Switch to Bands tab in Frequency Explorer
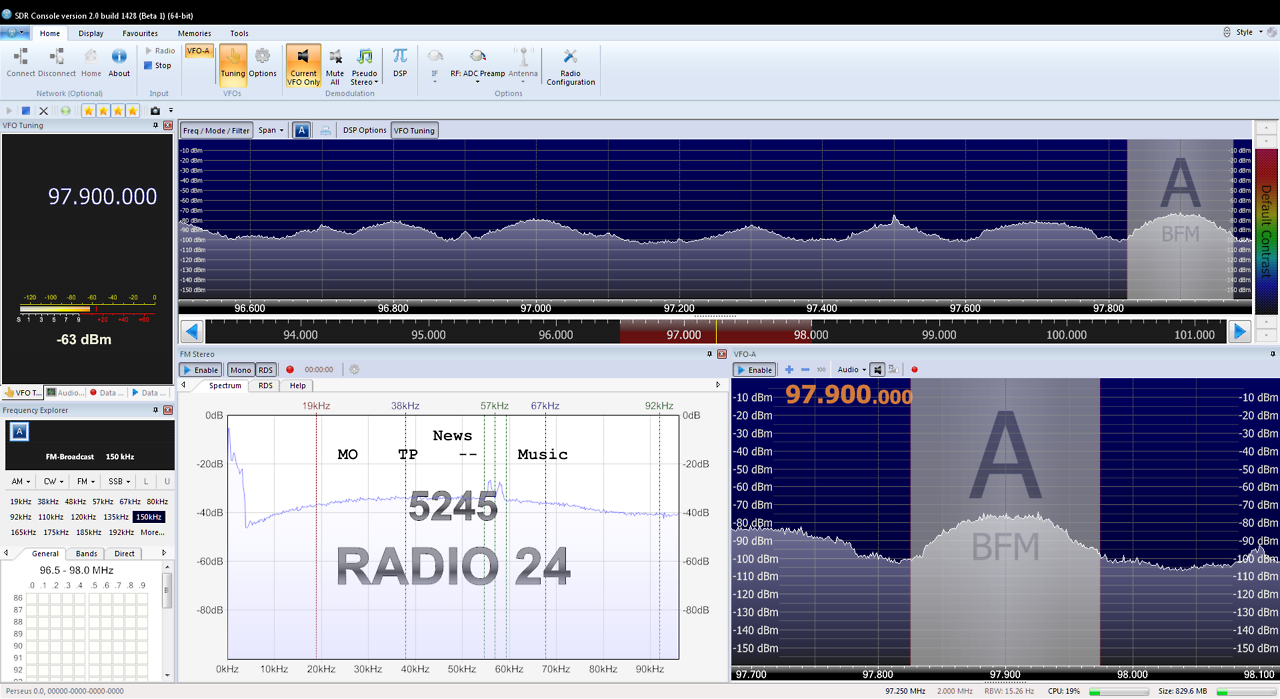 (87, 553)
